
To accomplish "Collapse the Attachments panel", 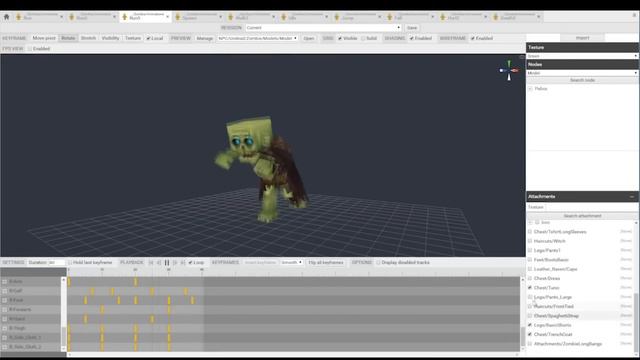I will pyautogui.click(x=632, y=197).
